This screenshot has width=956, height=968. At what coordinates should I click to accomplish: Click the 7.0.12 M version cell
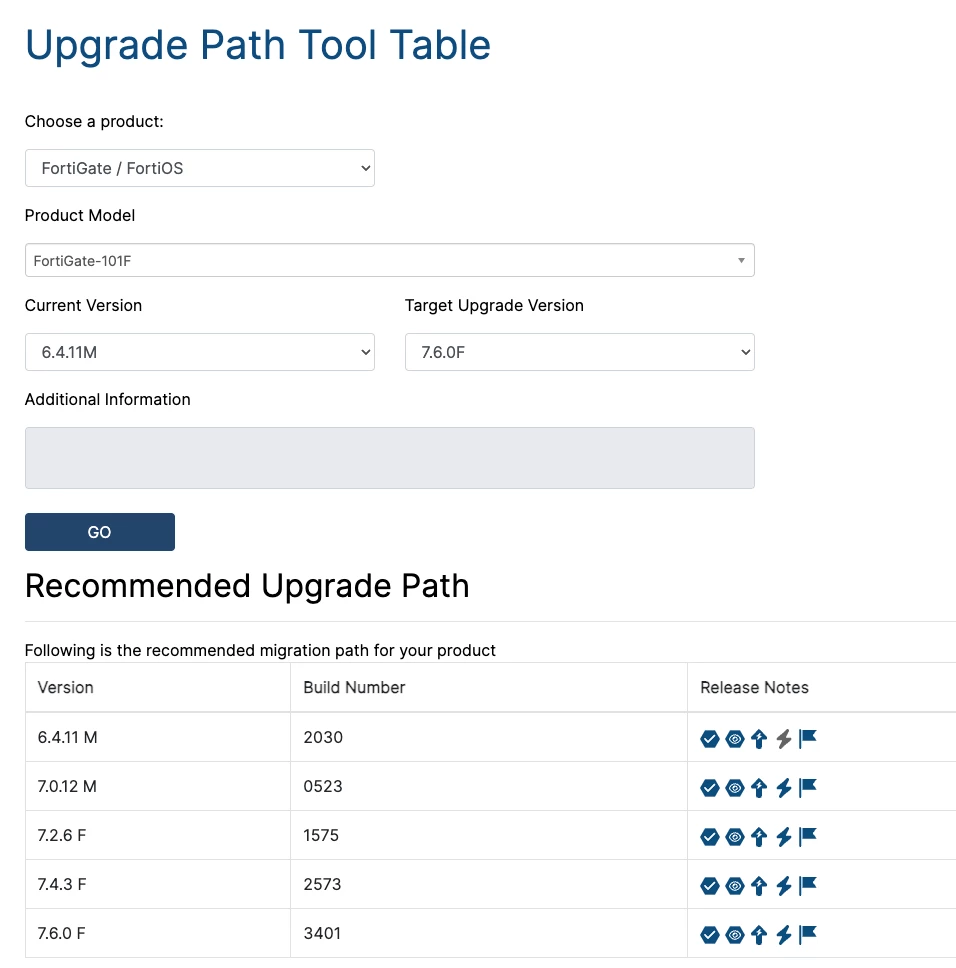point(158,786)
